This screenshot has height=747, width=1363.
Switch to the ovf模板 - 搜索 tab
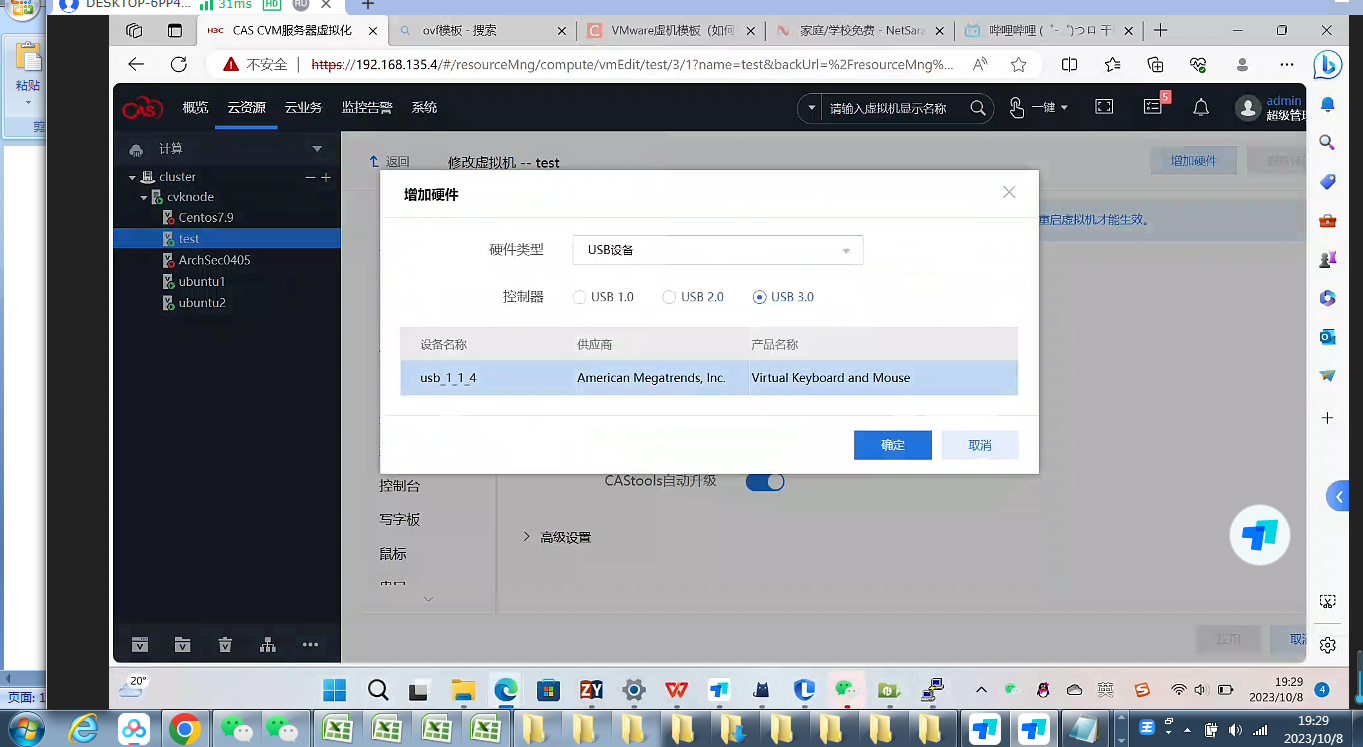483,30
